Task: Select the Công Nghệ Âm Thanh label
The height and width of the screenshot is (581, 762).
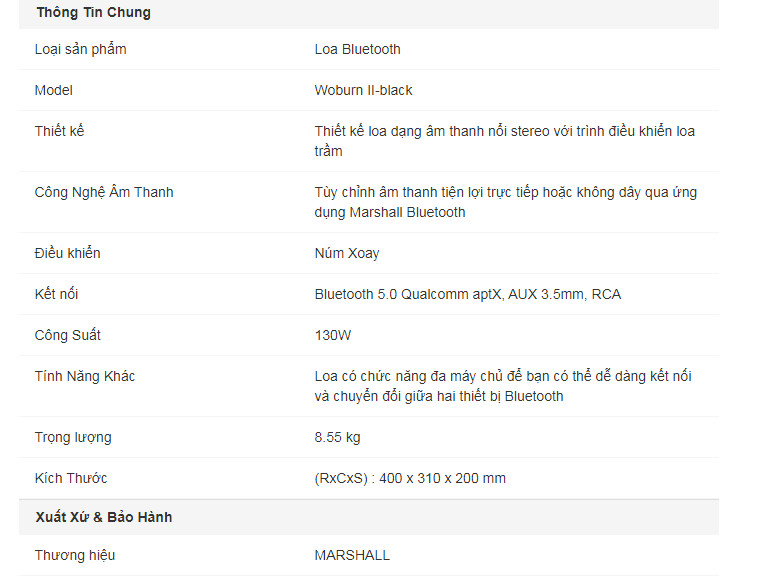Action: (x=104, y=192)
